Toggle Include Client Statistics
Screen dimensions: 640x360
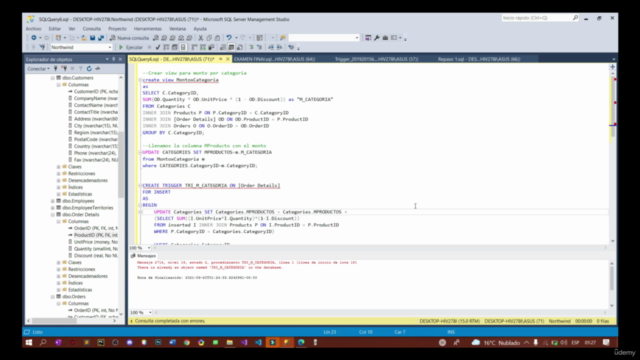click(211, 47)
